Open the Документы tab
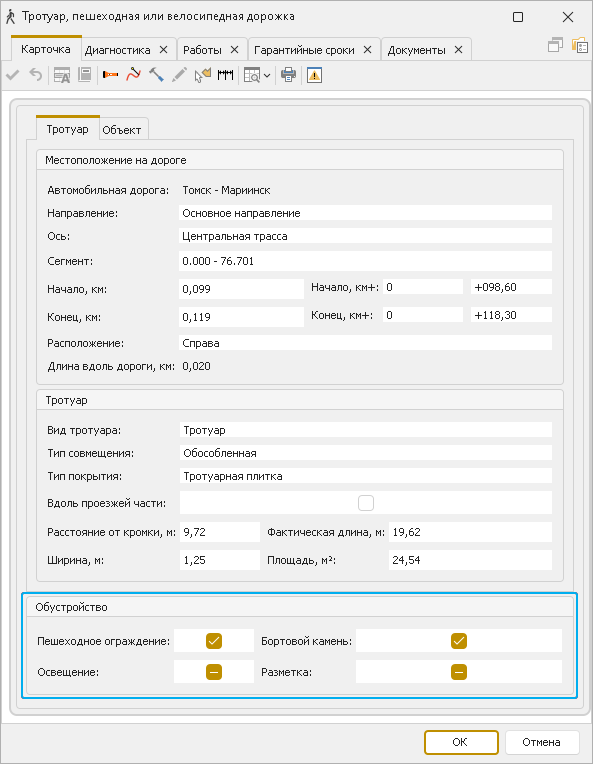 click(x=416, y=50)
